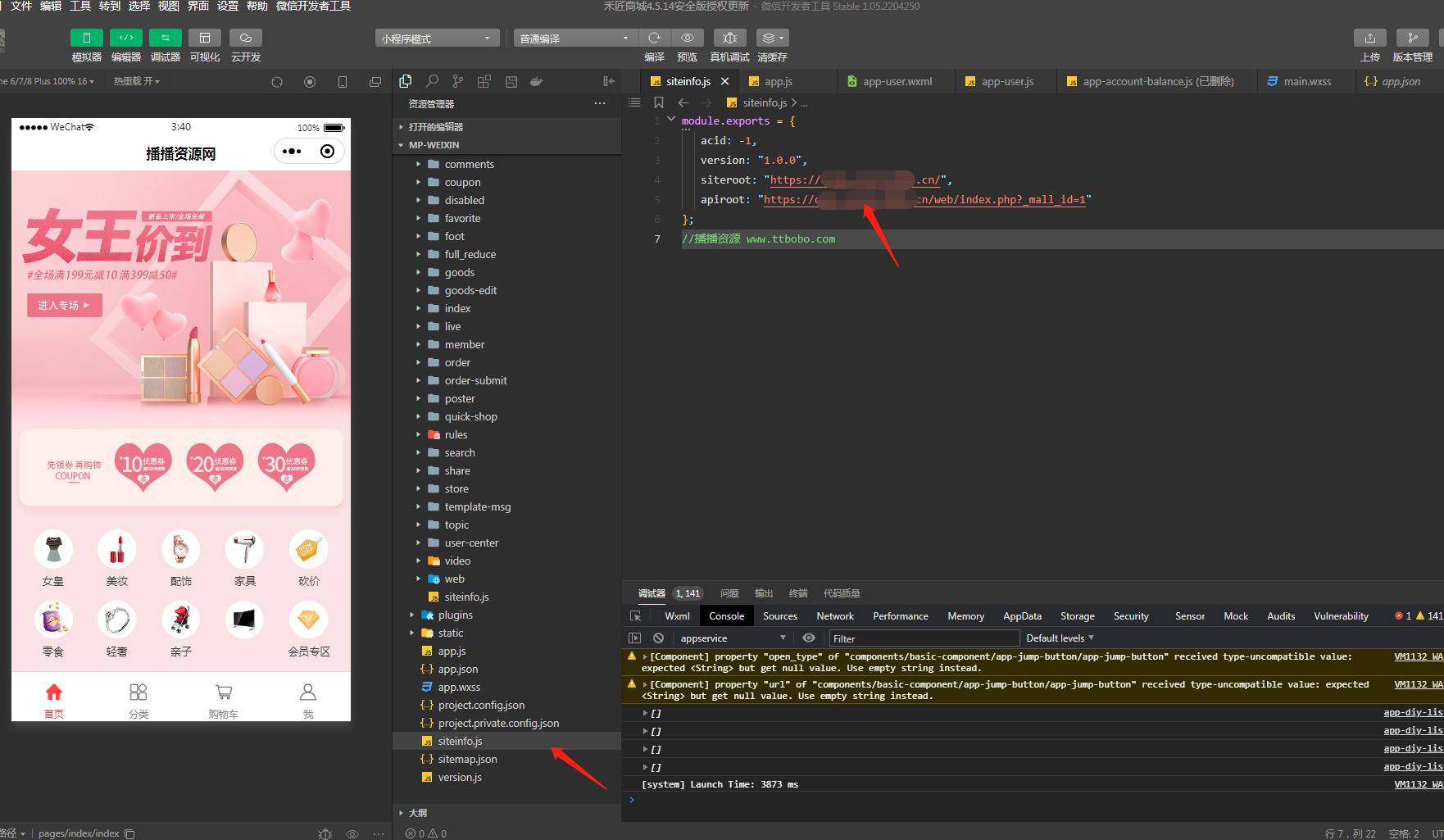
Task: Clear the console with ban icon
Action: pyautogui.click(x=658, y=638)
